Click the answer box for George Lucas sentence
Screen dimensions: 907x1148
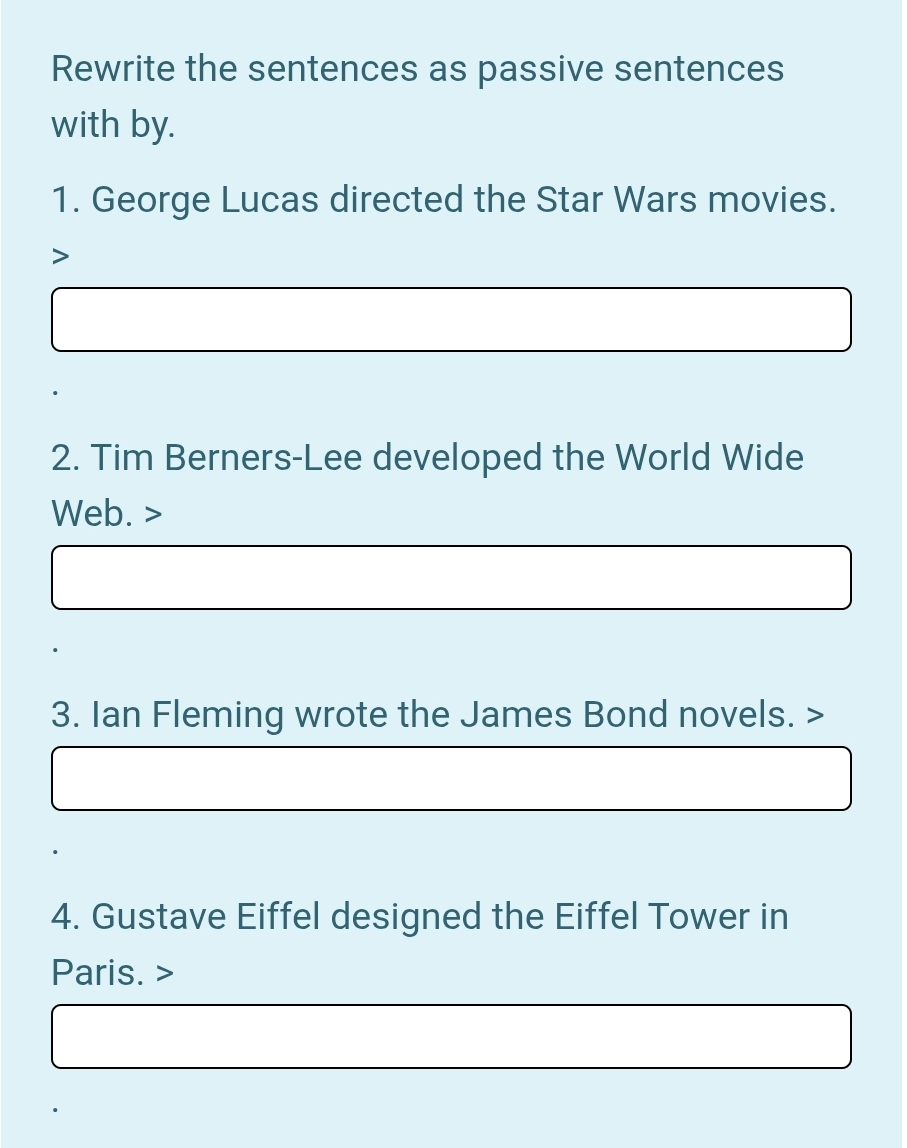click(451, 320)
